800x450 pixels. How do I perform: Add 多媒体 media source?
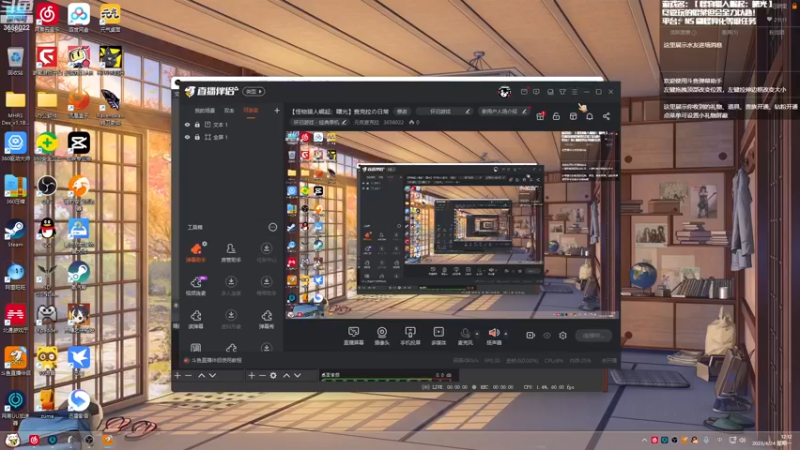[x=438, y=336]
